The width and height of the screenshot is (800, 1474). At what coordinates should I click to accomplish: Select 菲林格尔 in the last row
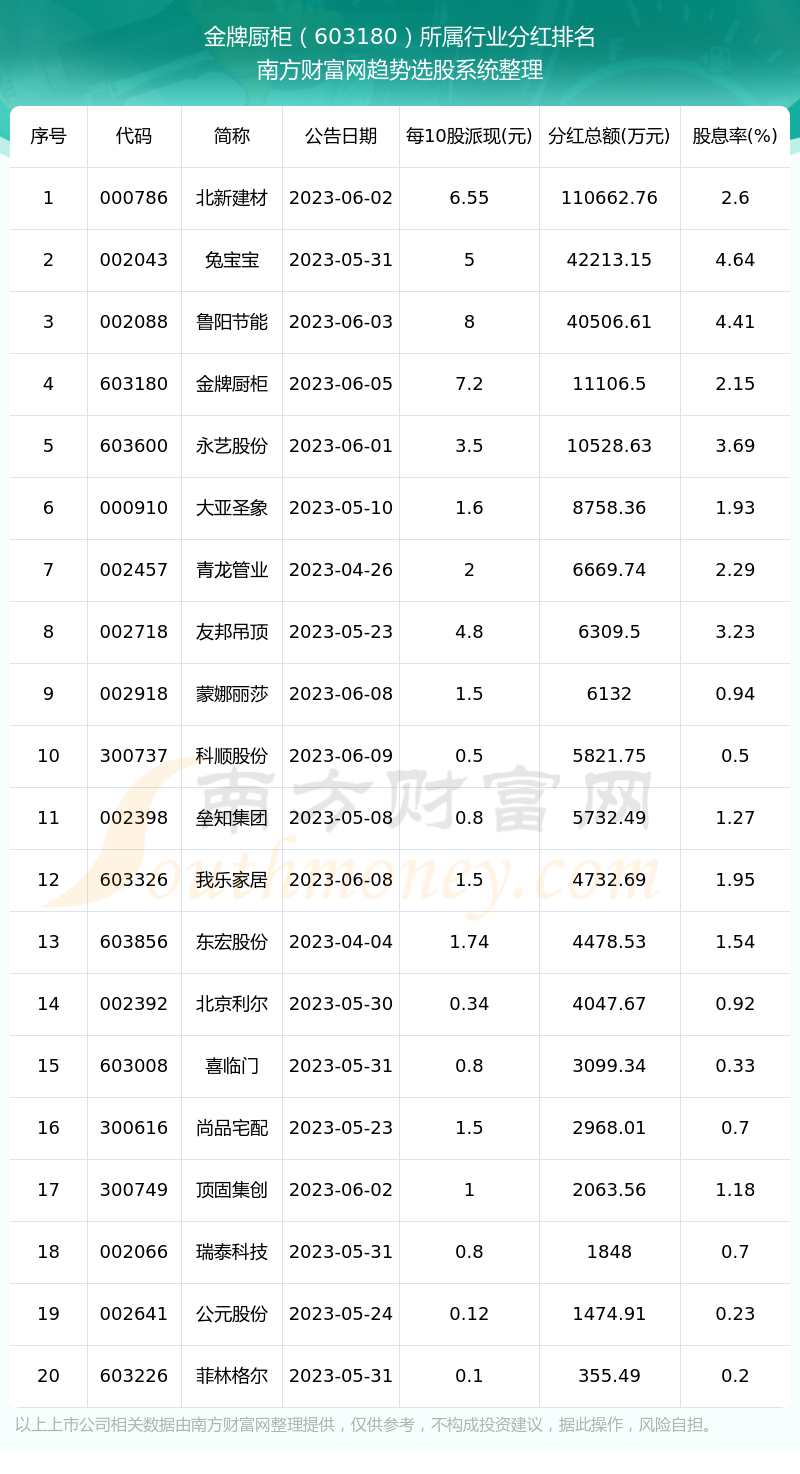(232, 1376)
